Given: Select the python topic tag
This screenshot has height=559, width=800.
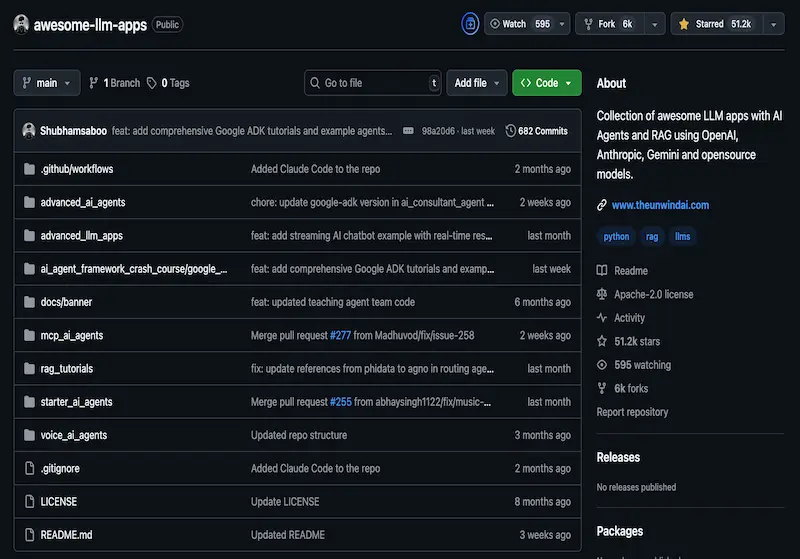Looking at the screenshot, I should pyautogui.click(x=616, y=237).
